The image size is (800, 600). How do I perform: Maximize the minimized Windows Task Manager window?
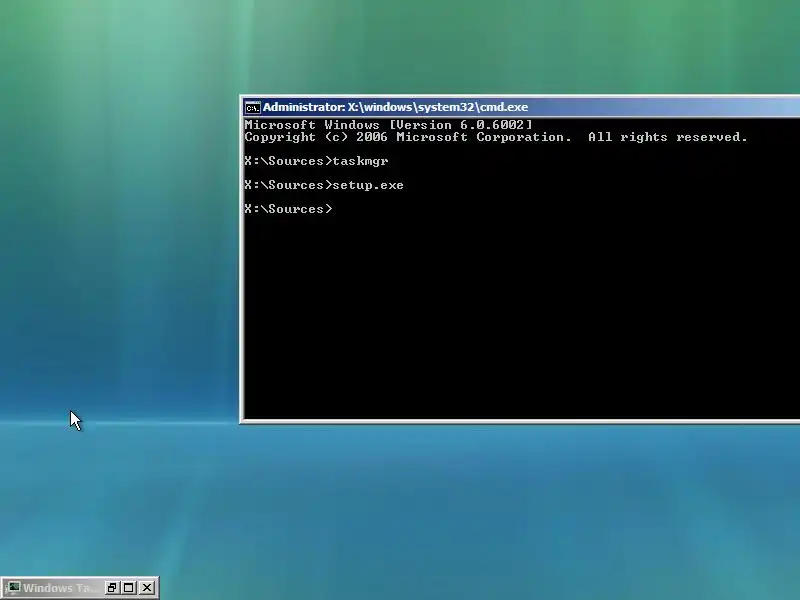[129, 588]
